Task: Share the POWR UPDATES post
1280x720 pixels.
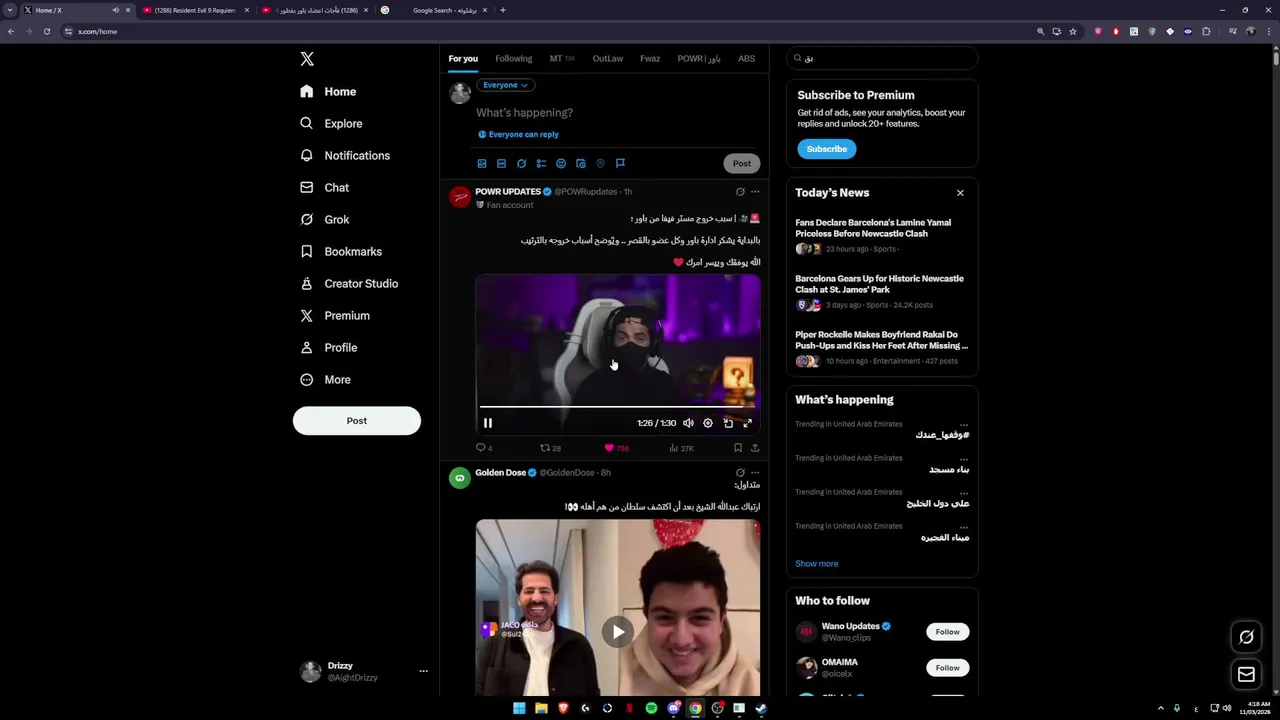Action: click(x=755, y=448)
